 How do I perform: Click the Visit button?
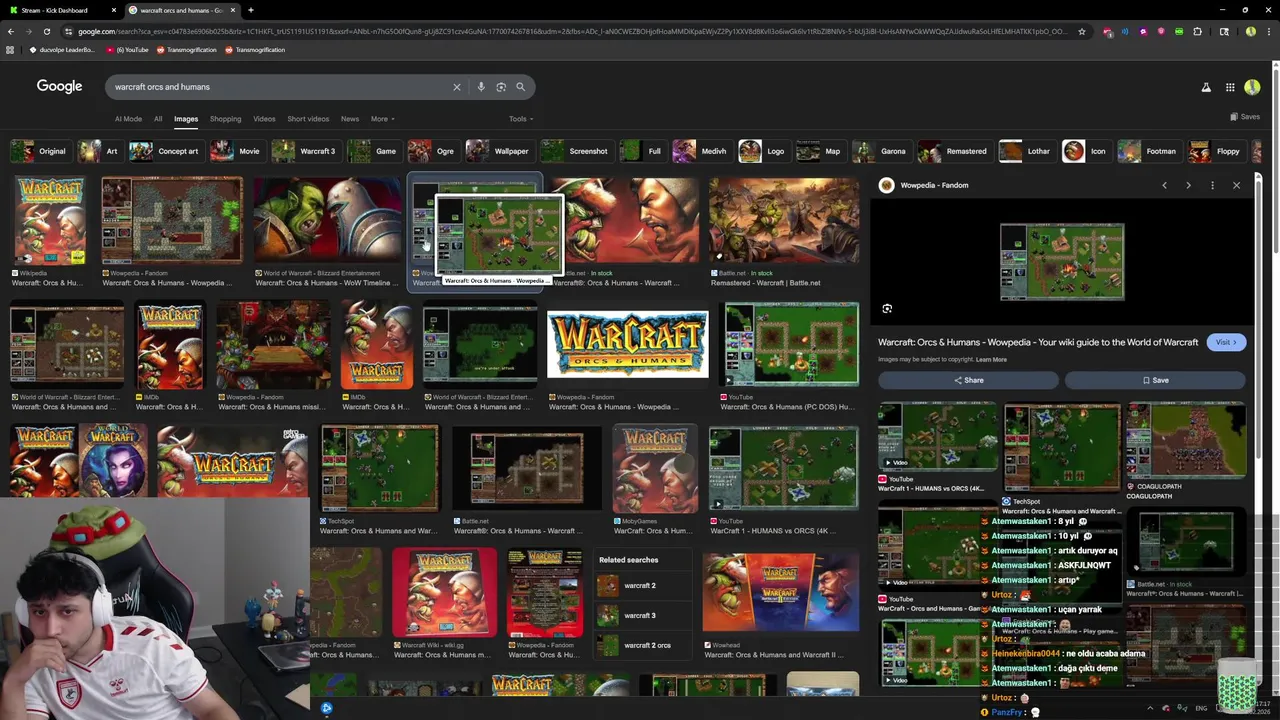(1226, 342)
